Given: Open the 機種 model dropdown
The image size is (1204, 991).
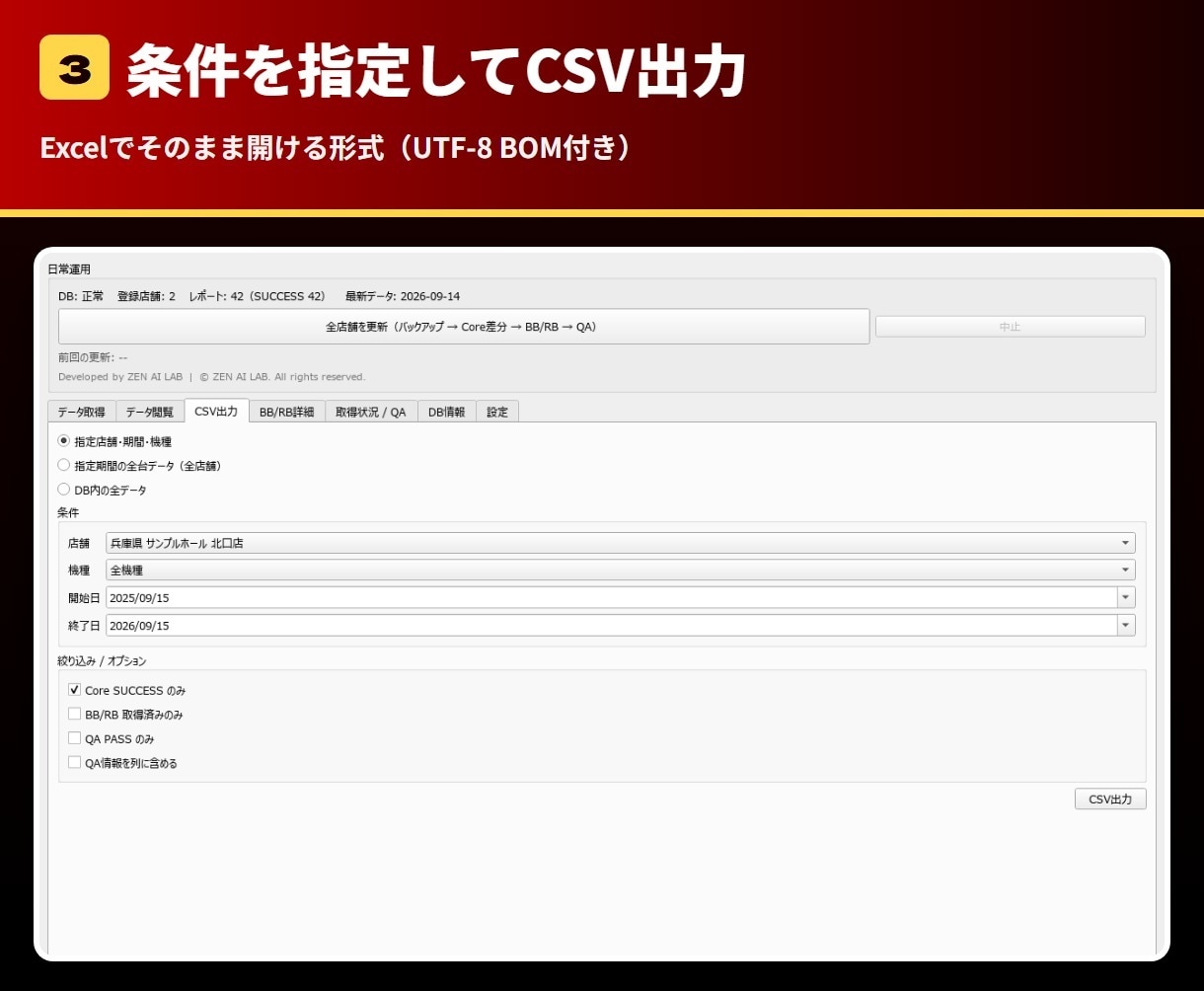Looking at the screenshot, I should (x=621, y=570).
